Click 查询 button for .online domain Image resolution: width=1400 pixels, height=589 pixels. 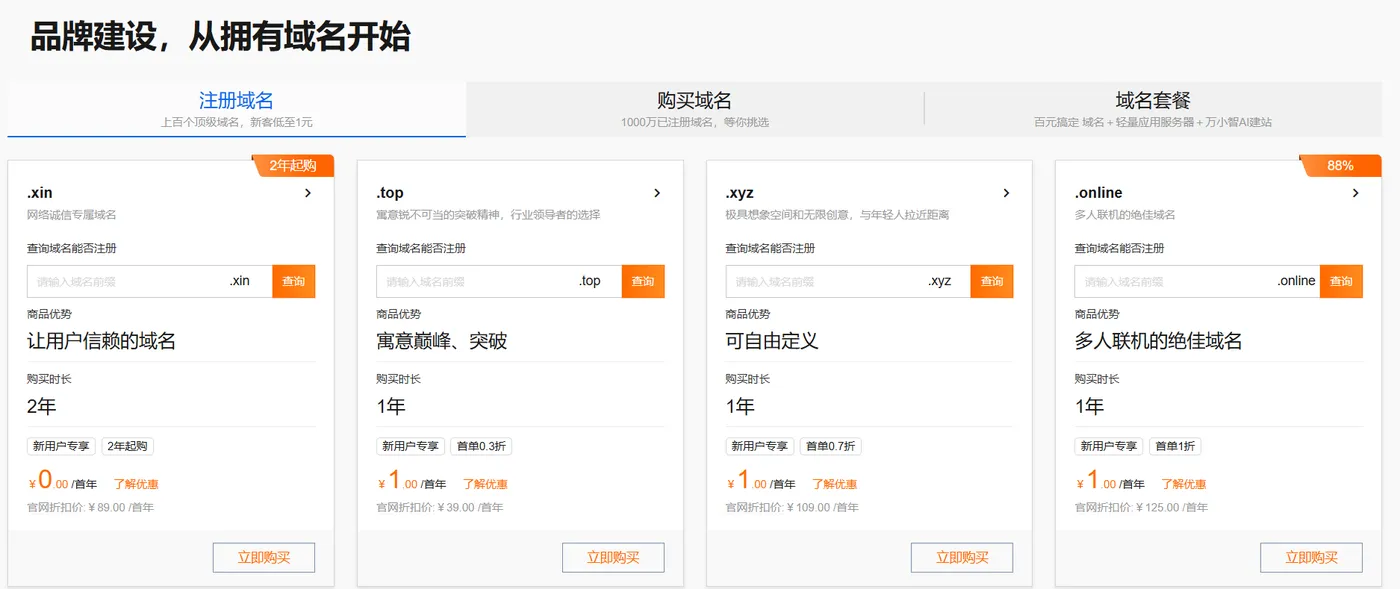click(1341, 281)
